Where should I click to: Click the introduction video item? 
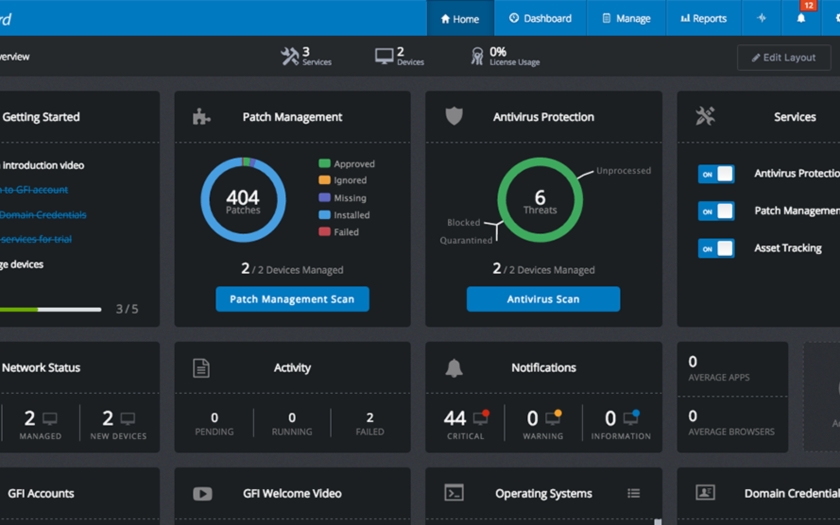coord(42,165)
